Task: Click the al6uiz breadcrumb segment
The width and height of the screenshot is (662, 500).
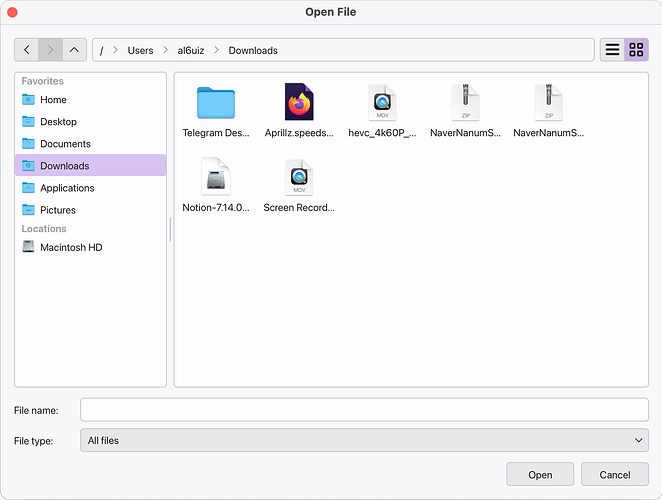Action: pos(191,50)
